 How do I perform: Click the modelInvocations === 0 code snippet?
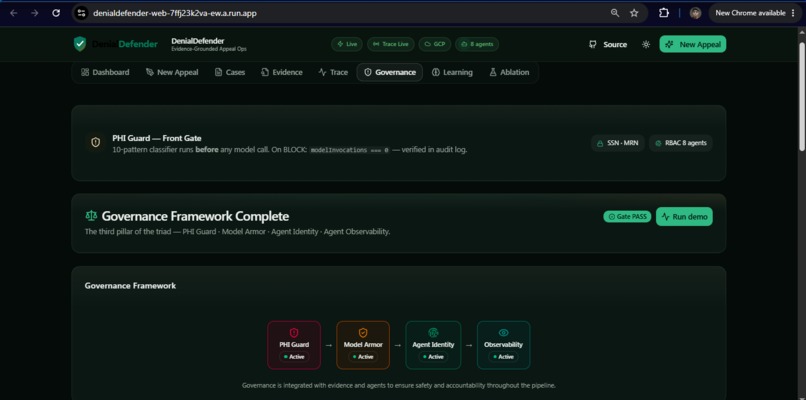tap(350, 150)
